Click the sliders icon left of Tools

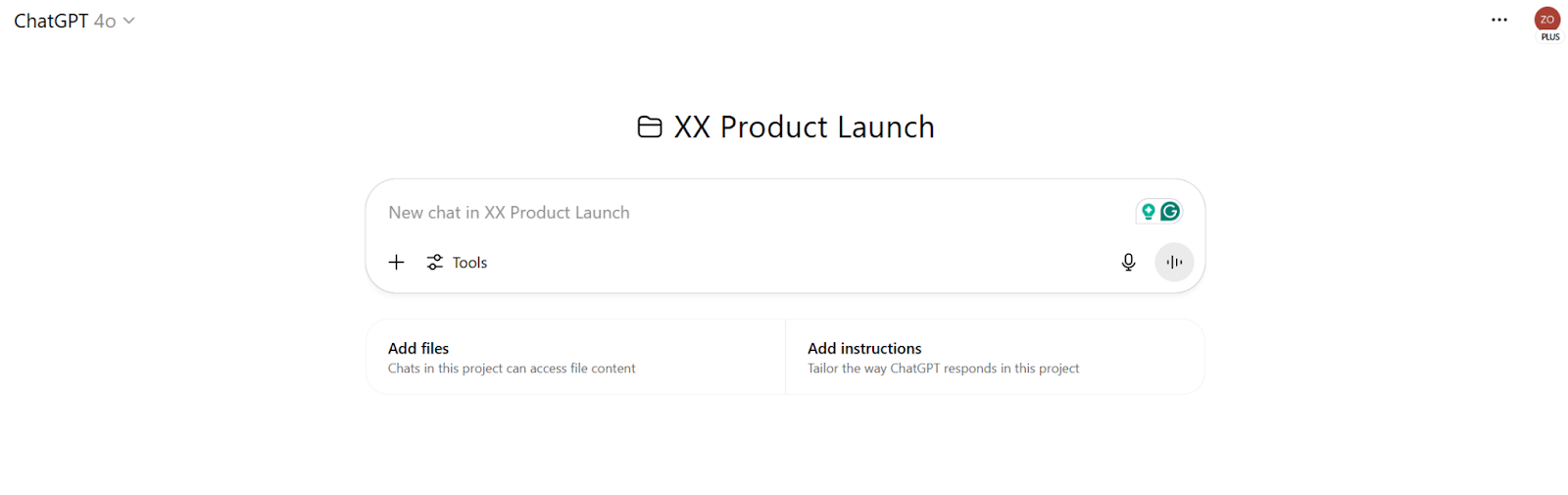click(x=435, y=262)
